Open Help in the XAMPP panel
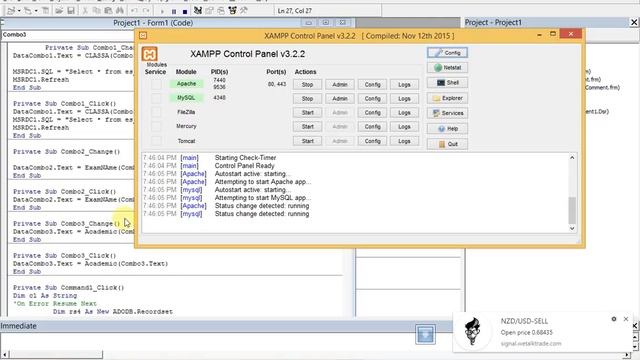This screenshot has height=360, width=640. (x=447, y=129)
